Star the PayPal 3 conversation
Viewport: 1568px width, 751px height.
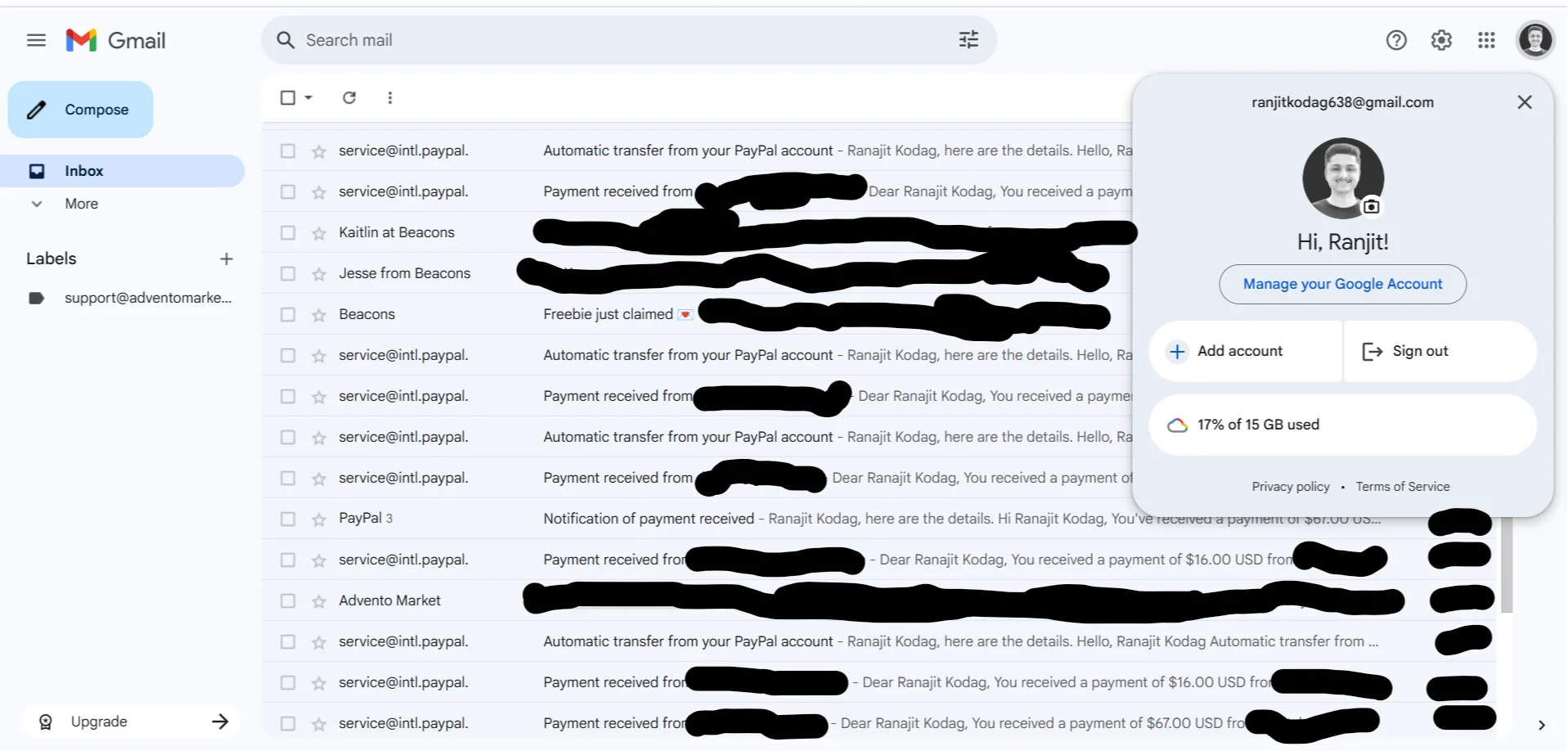click(x=319, y=519)
